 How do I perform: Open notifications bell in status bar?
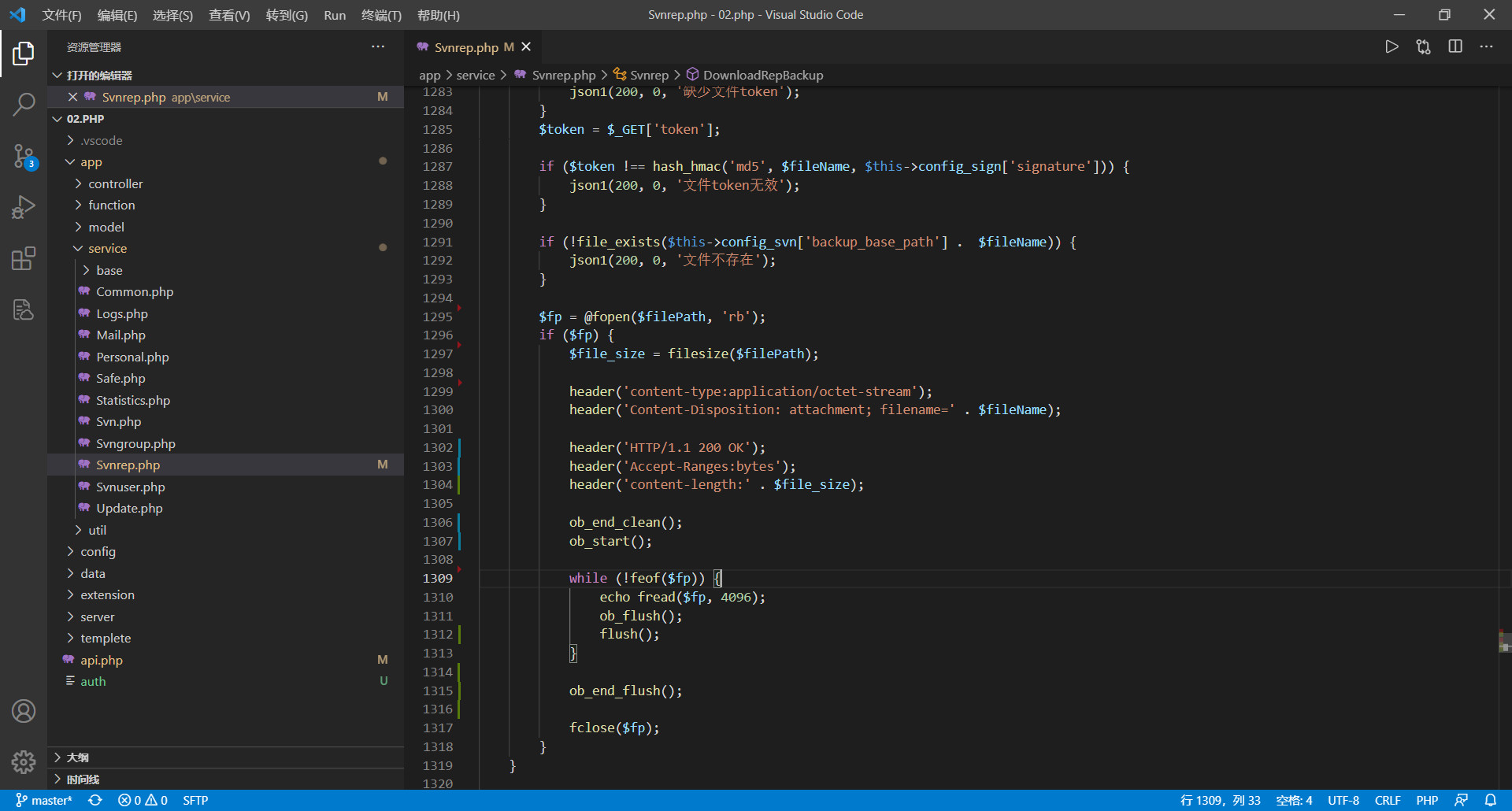1491,800
